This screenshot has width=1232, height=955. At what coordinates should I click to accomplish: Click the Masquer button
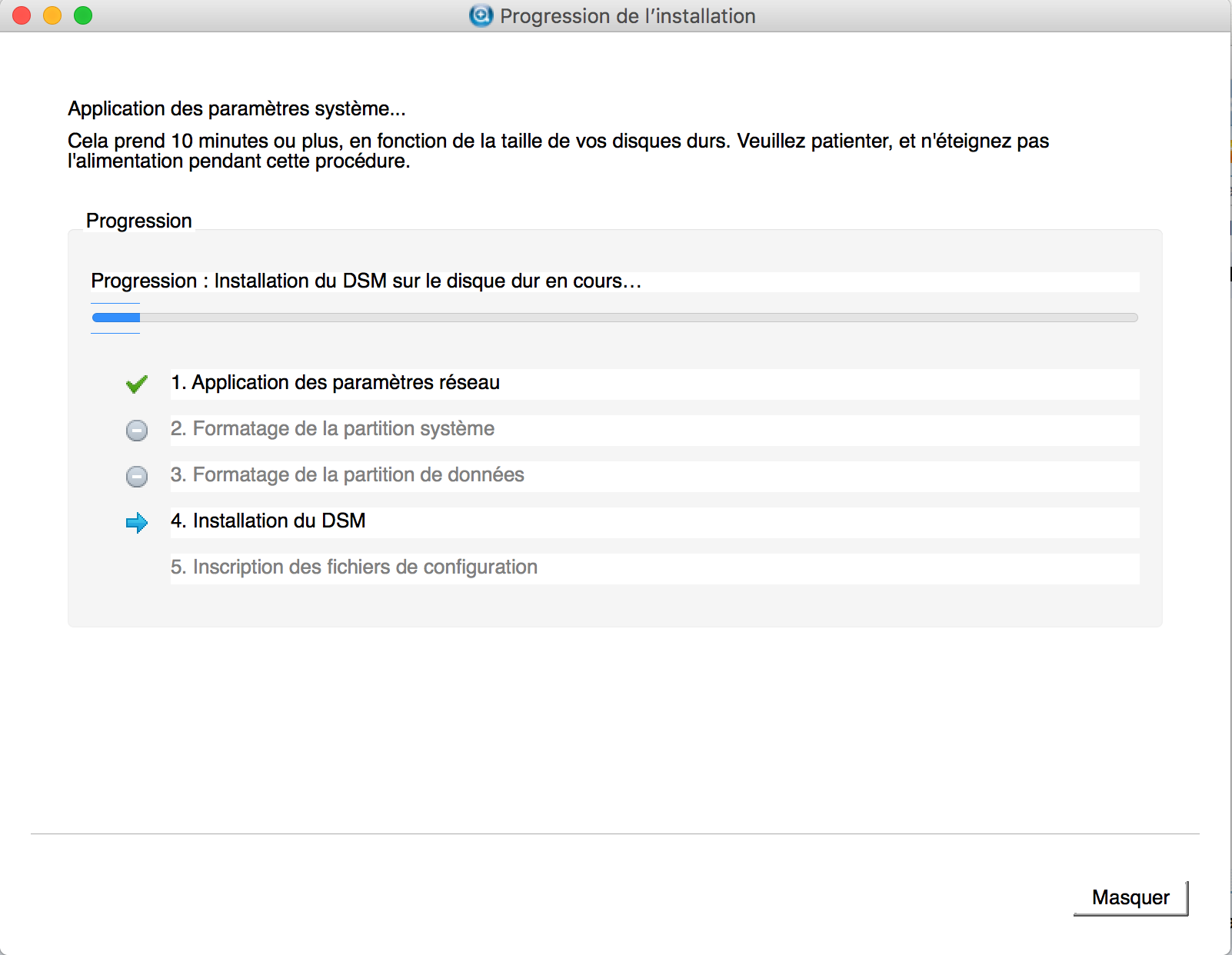tap(1130, 897)
